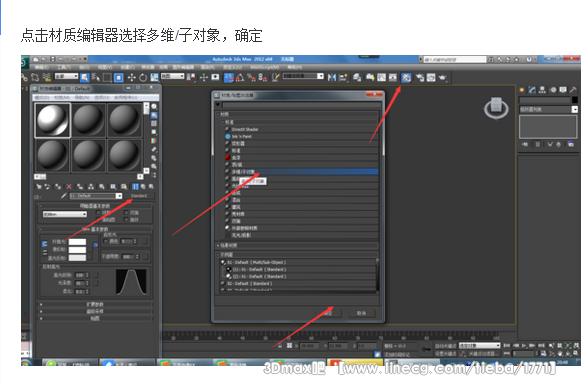Click the Backlight icon beside sample slots
The height and width of the screenshot is (385, 585).
coord(154,115)
